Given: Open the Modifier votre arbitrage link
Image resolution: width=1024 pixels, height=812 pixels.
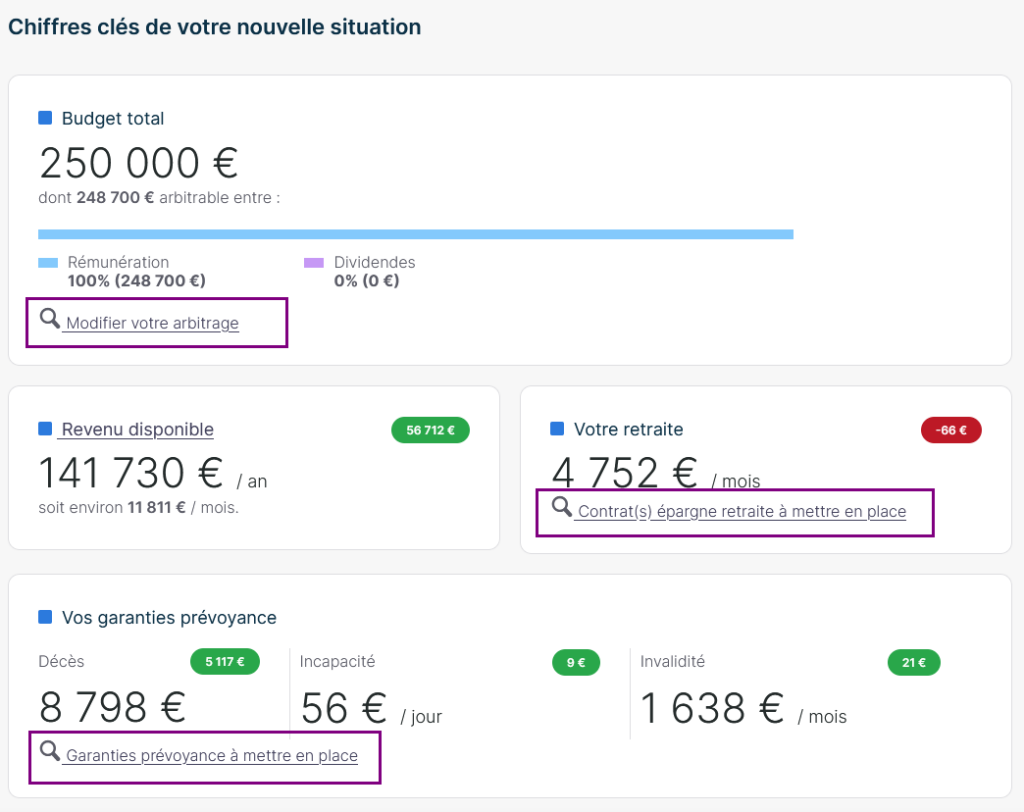Looking at the screenshot, I should [152, 324].
